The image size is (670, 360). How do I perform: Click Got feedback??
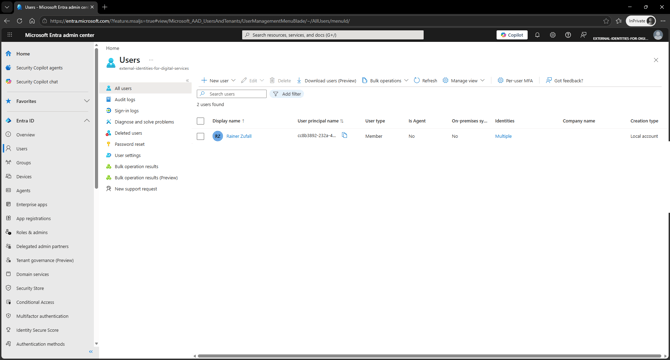(x=564, y=81)
